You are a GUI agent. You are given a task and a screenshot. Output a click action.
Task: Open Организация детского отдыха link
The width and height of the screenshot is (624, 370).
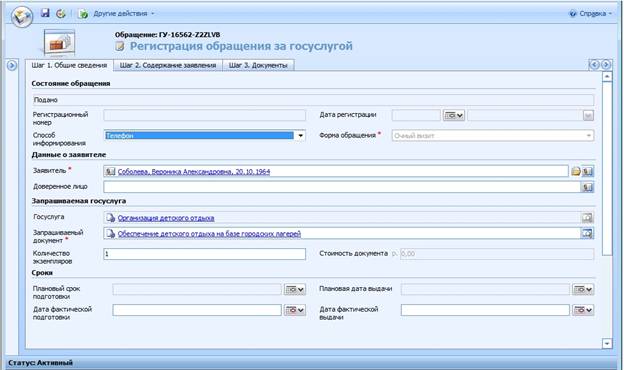click(x=166, y=218)
